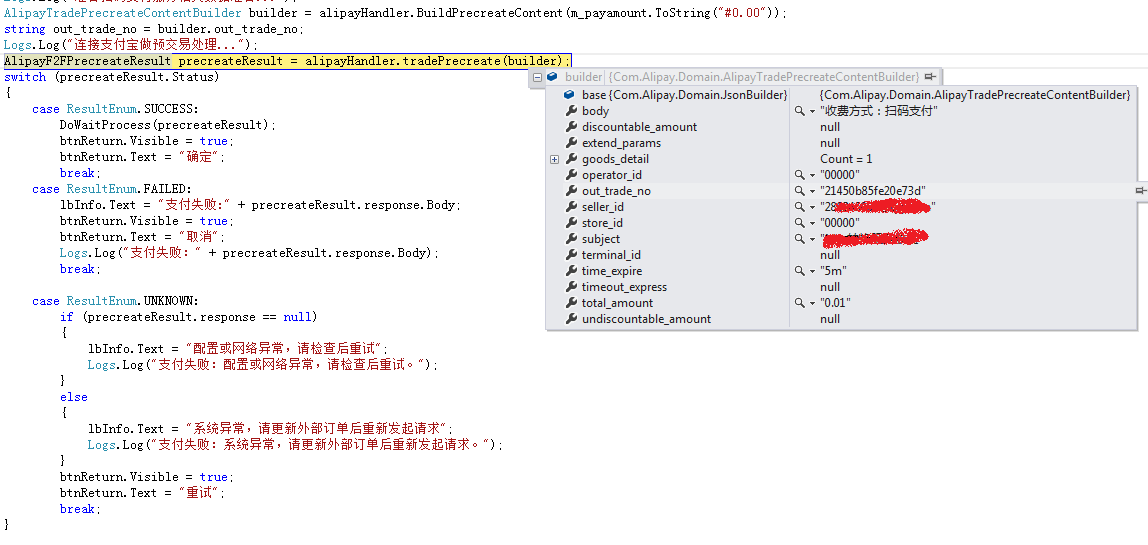1148x545 pixels.
Task: Collapse the builder datatip with minus box
Action: coord(537,77)
